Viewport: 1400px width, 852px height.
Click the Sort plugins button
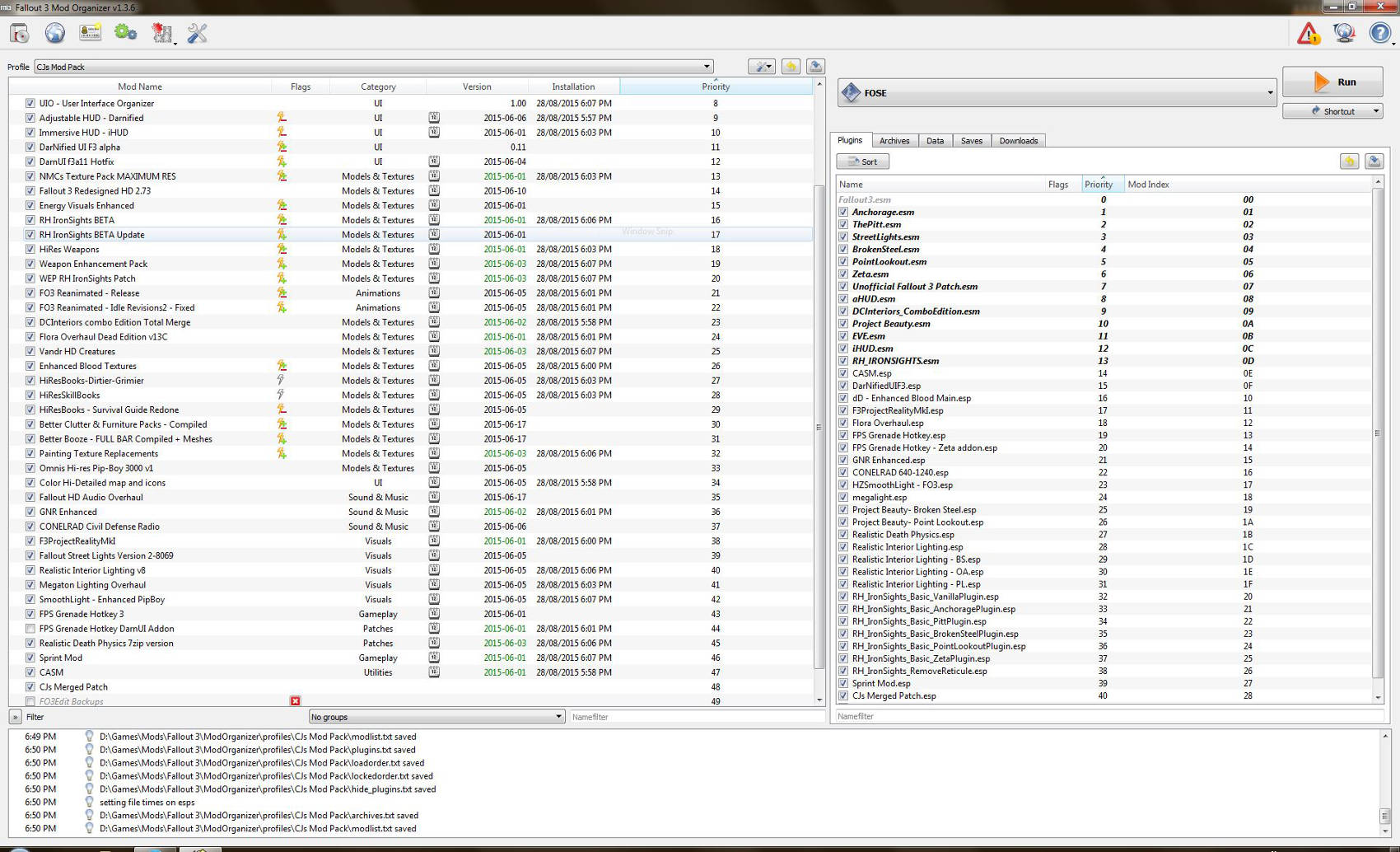862,162
